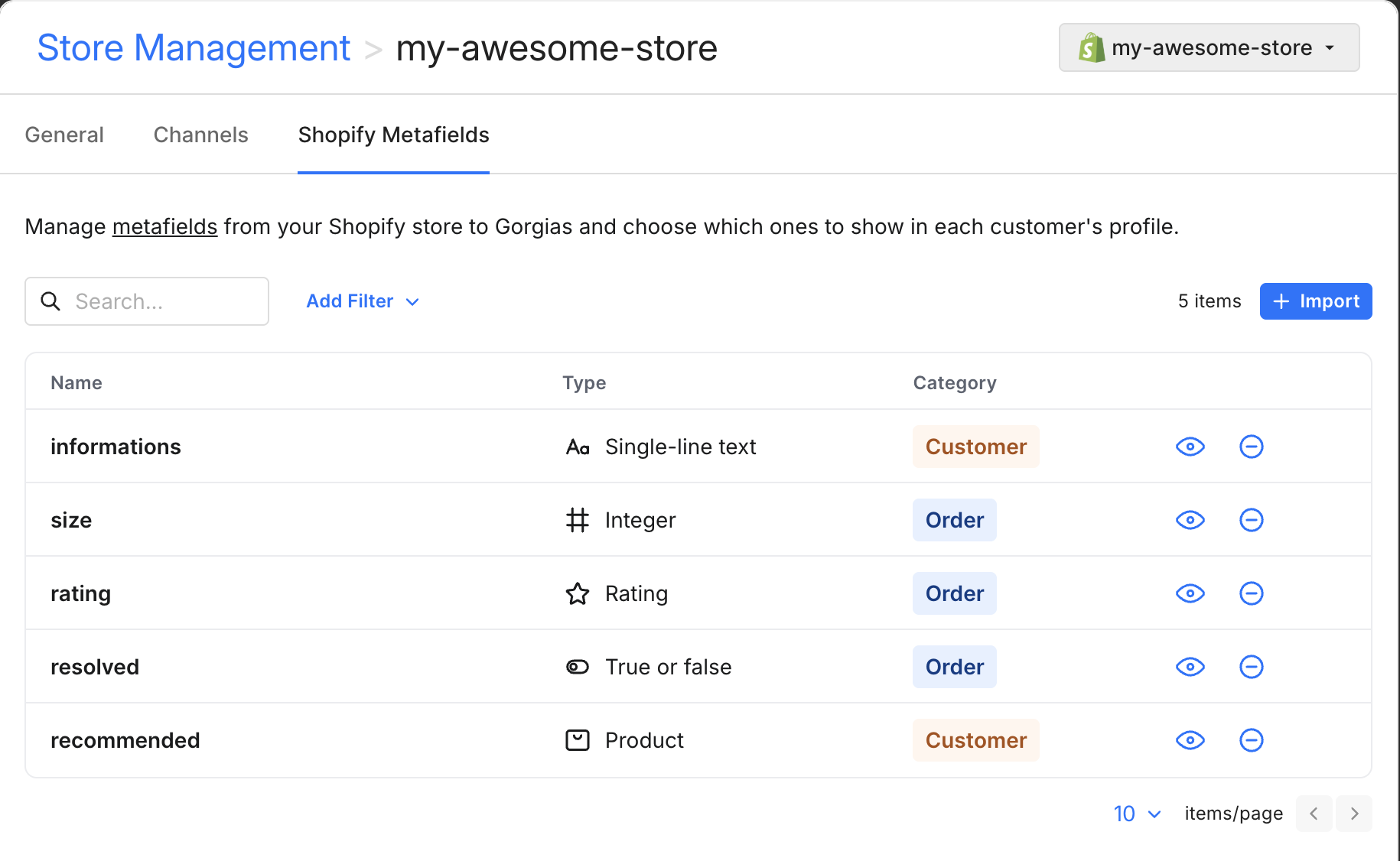Toggle visibility of informations metafield
1400x861 pixels.
[x=1190, y=447]
